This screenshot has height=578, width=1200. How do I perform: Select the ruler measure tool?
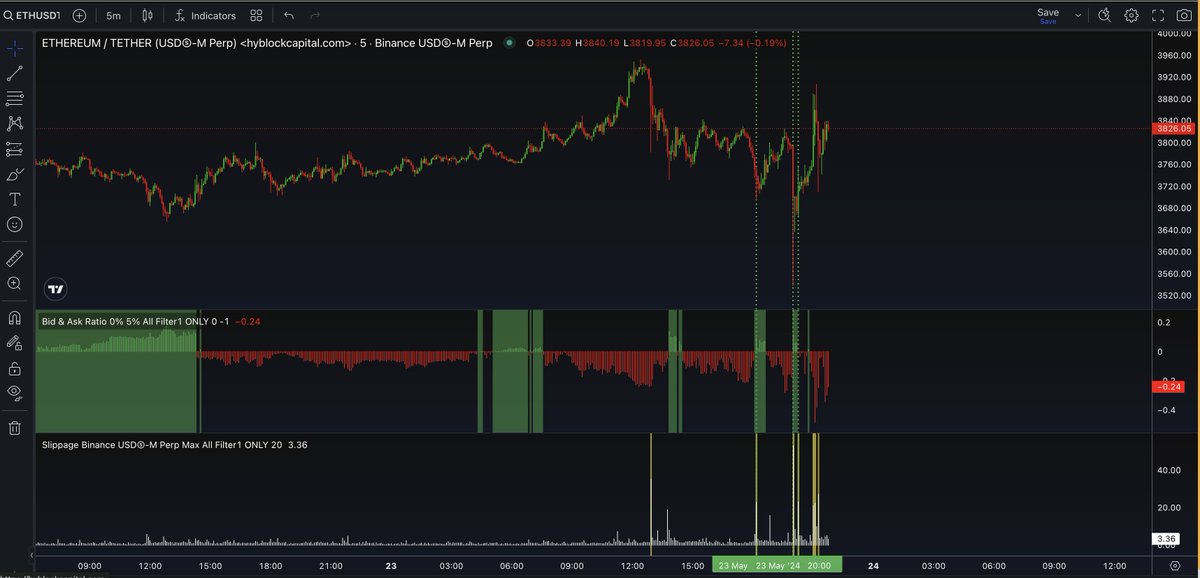tap(15, 259)
